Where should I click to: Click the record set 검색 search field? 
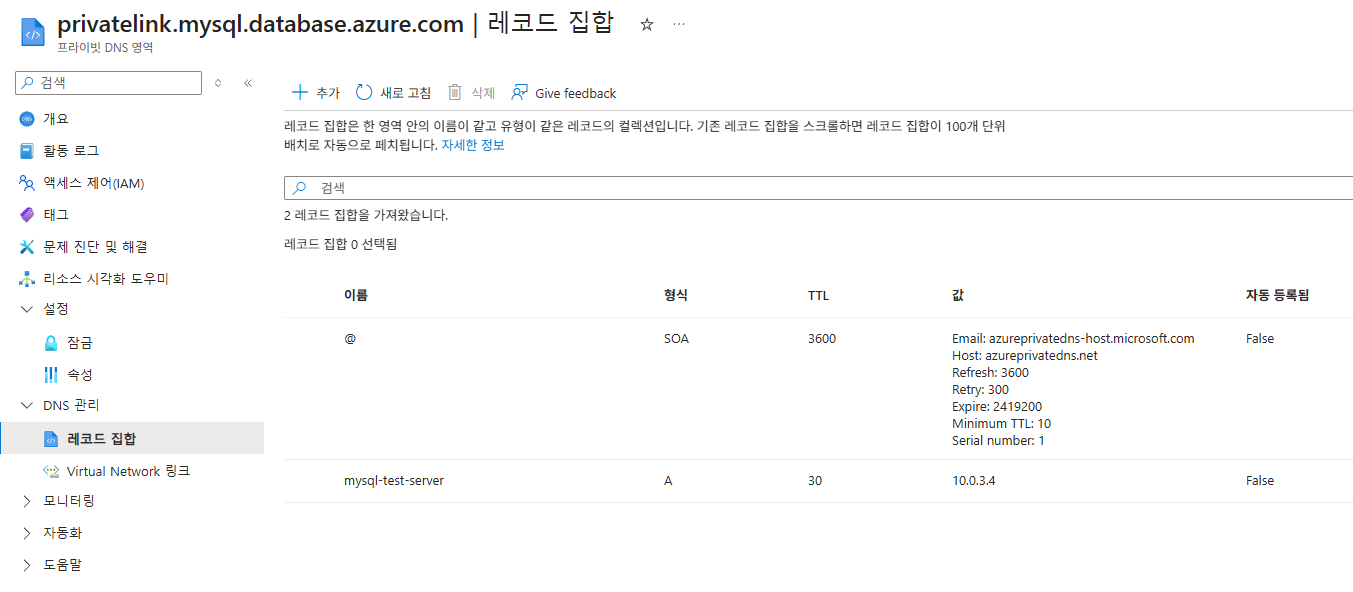click(x=818, y=188)
